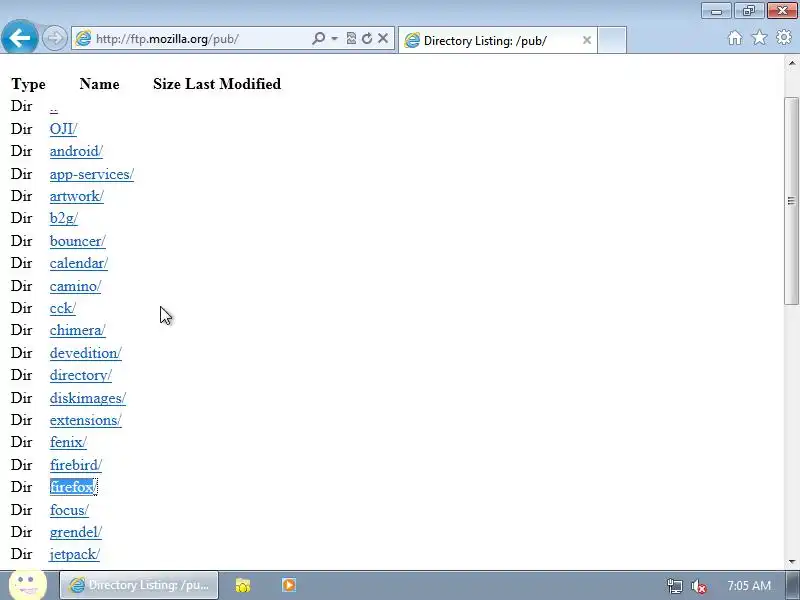Click the Forward navigation arrow
Image resolution: width=800 pixels, height=600 pixels.
pyautogui.click(x=54, y=38)
